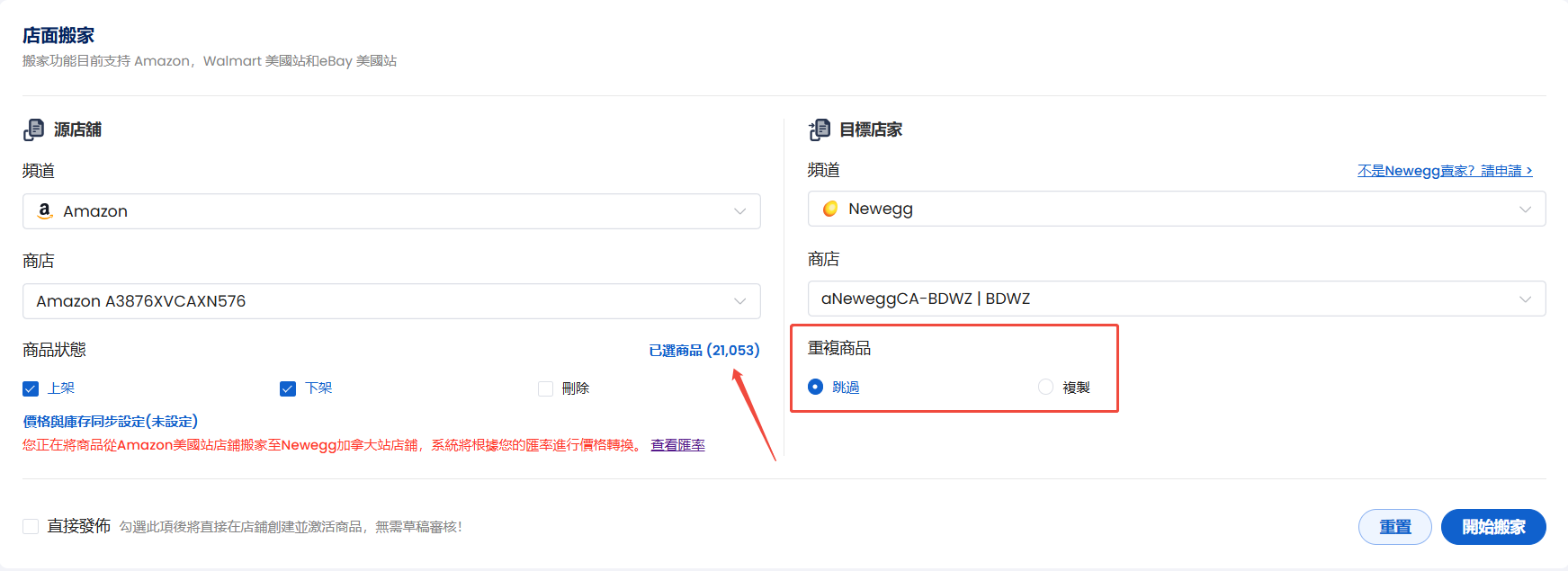Expand the aNeweggCA-BDWZ store dropdown
Image resolution: width=1568 pixels, height=571 pixels.
pyautogui.click(x=1176, y=299)
